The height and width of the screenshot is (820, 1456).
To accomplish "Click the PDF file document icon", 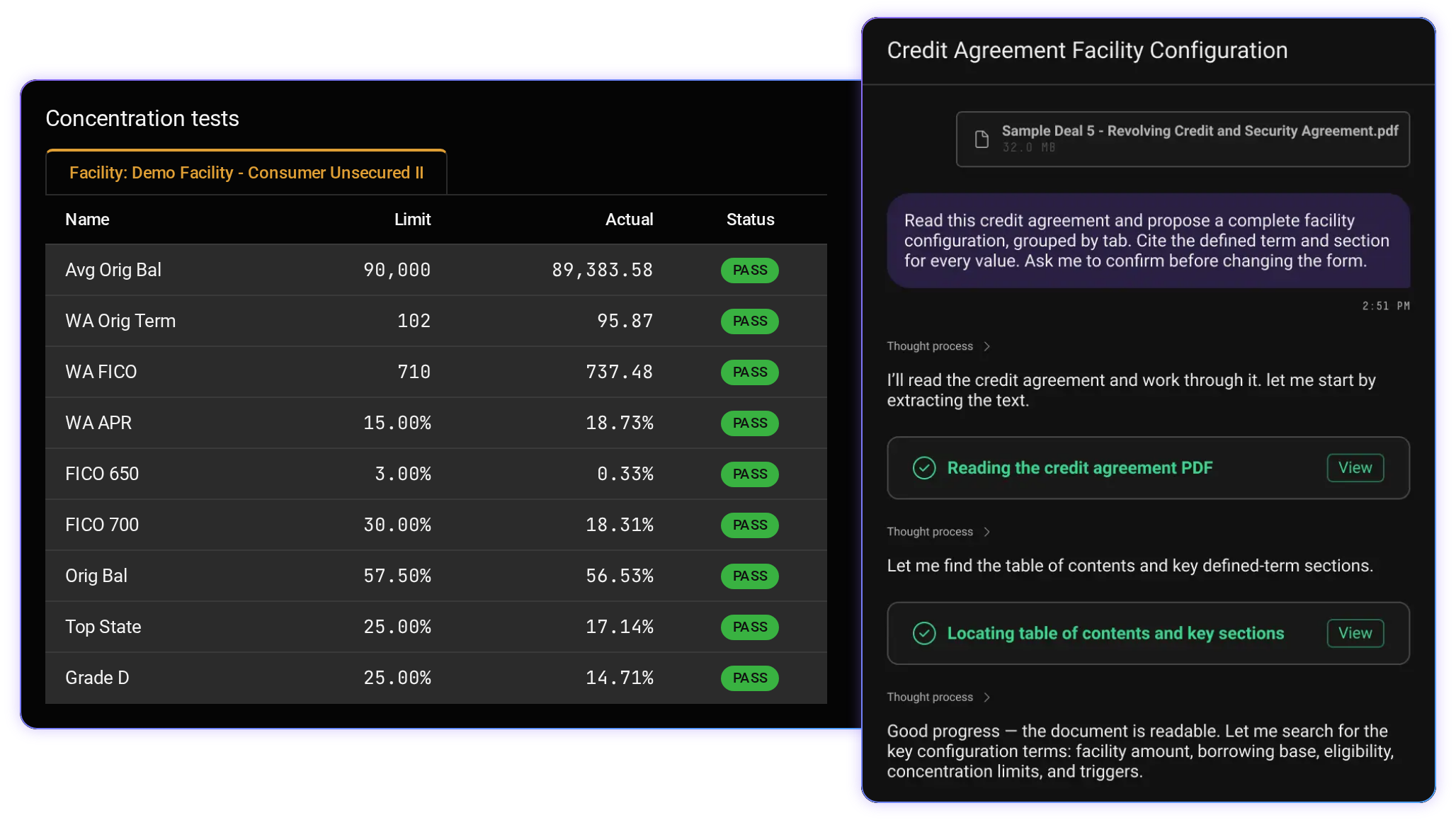I will pos(982,139).
